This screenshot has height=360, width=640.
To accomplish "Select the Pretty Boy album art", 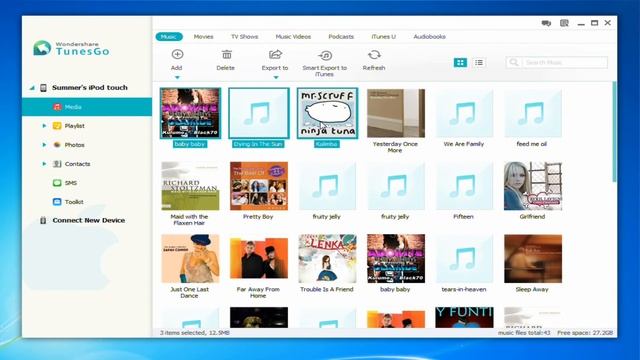I will (x=259, y=186).
